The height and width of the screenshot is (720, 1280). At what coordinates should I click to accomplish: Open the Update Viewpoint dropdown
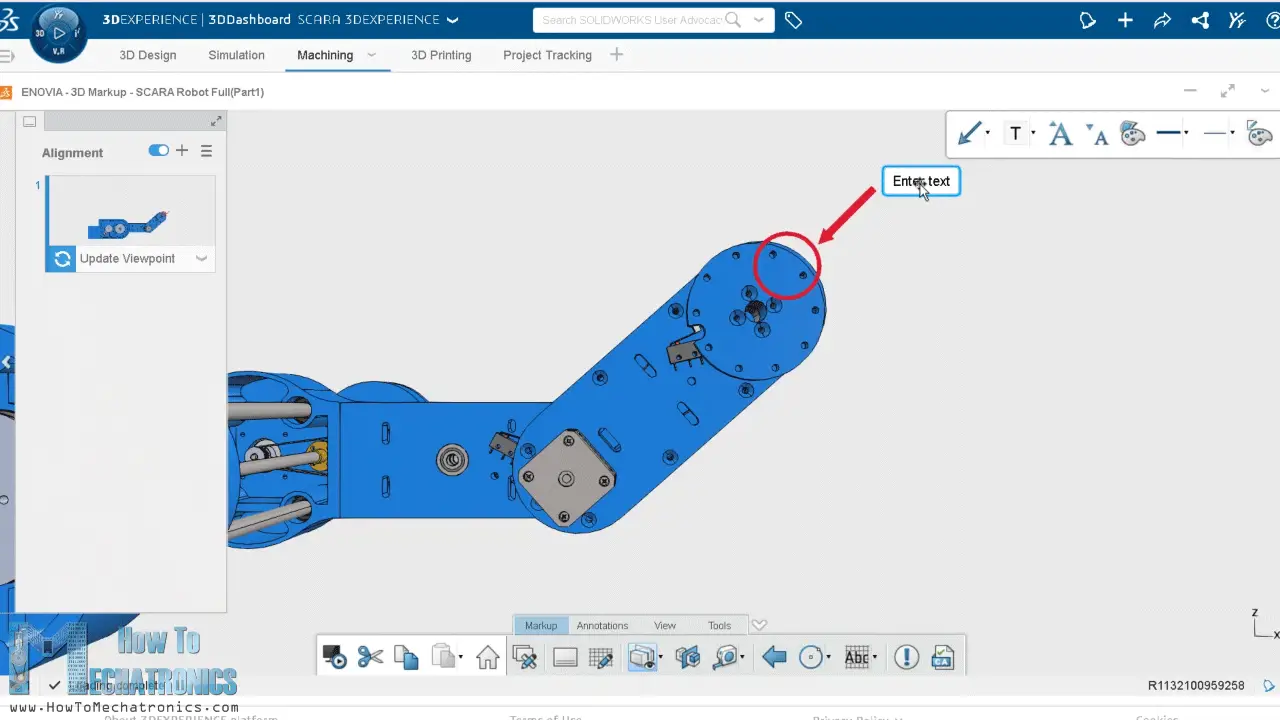tap(201, 258)
